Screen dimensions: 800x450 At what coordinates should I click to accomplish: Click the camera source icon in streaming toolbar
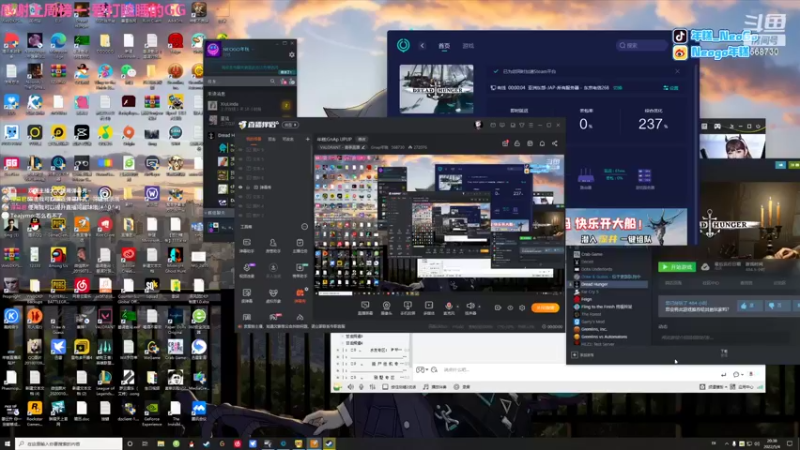[x=386, y=305]
